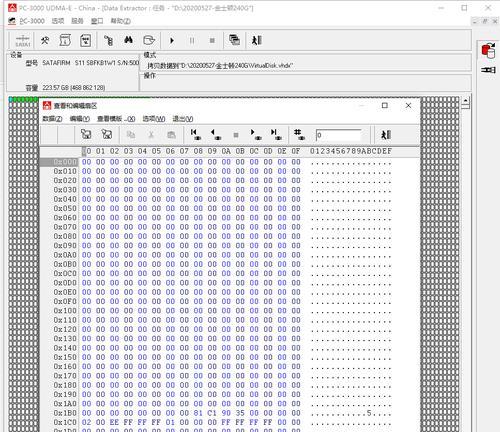Screen dimensions: 500x432
Task: Open the 编辑 menu in sector editor
Action: coord(80,119)
